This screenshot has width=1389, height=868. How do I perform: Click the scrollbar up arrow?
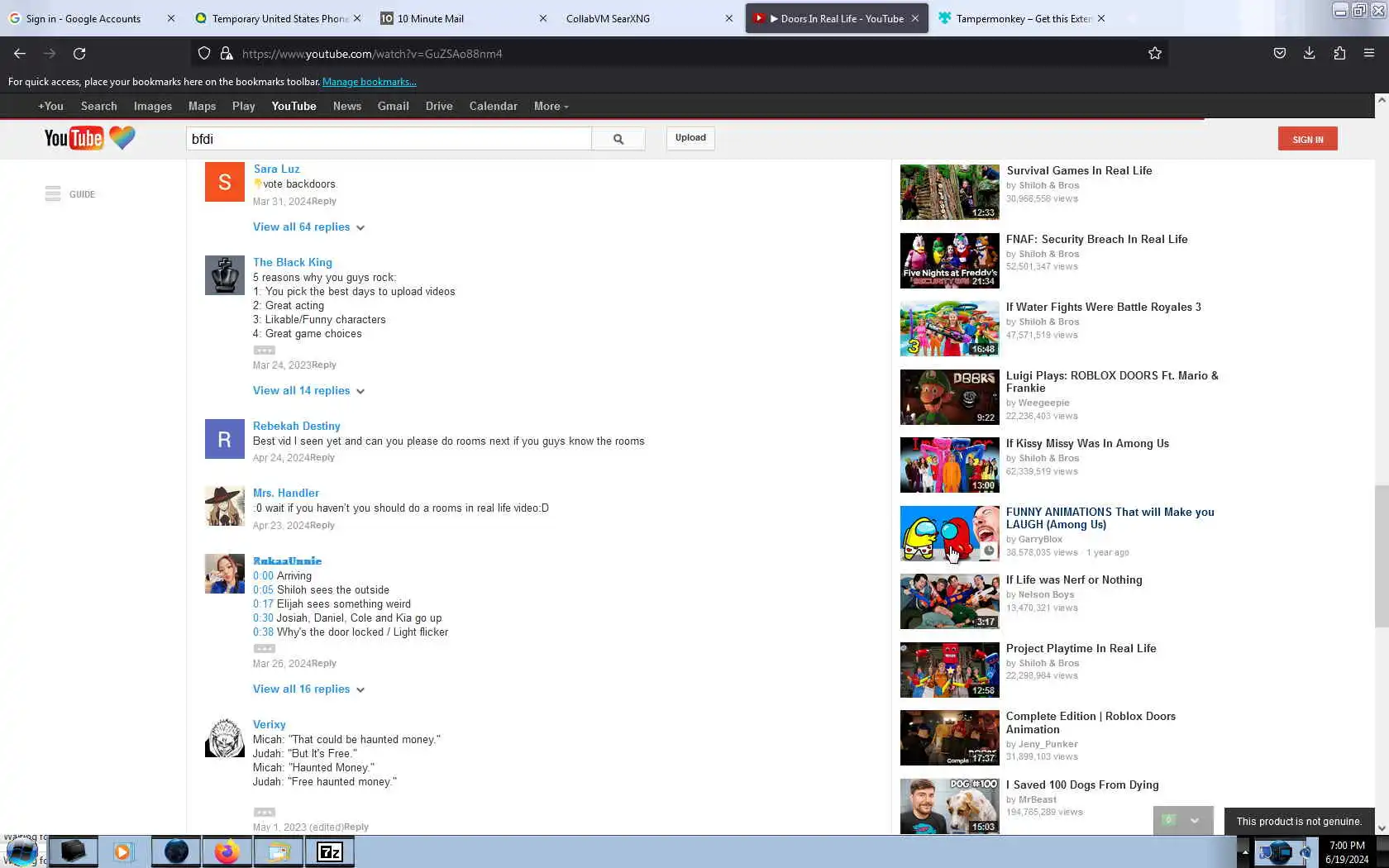click(x=1382, y=101)
